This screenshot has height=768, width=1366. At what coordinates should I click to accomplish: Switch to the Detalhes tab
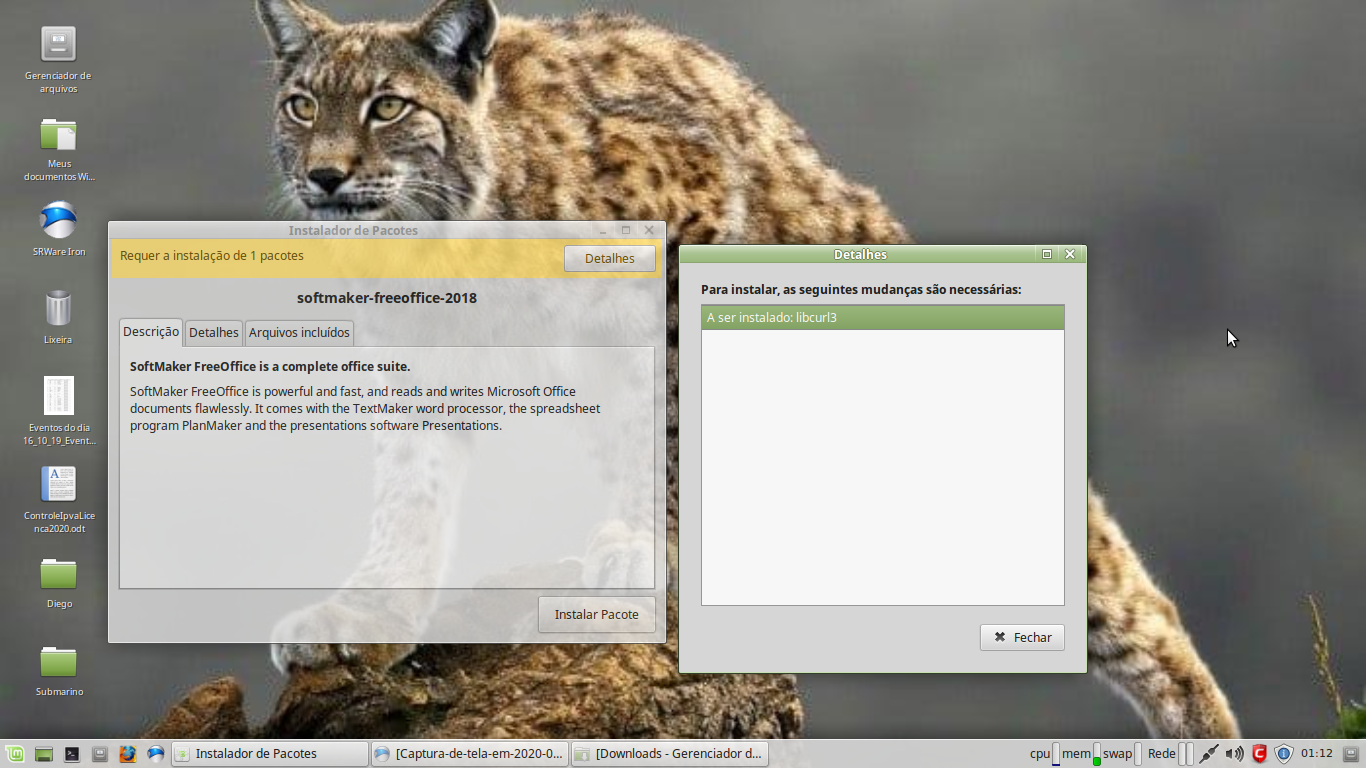click(214, 332)
